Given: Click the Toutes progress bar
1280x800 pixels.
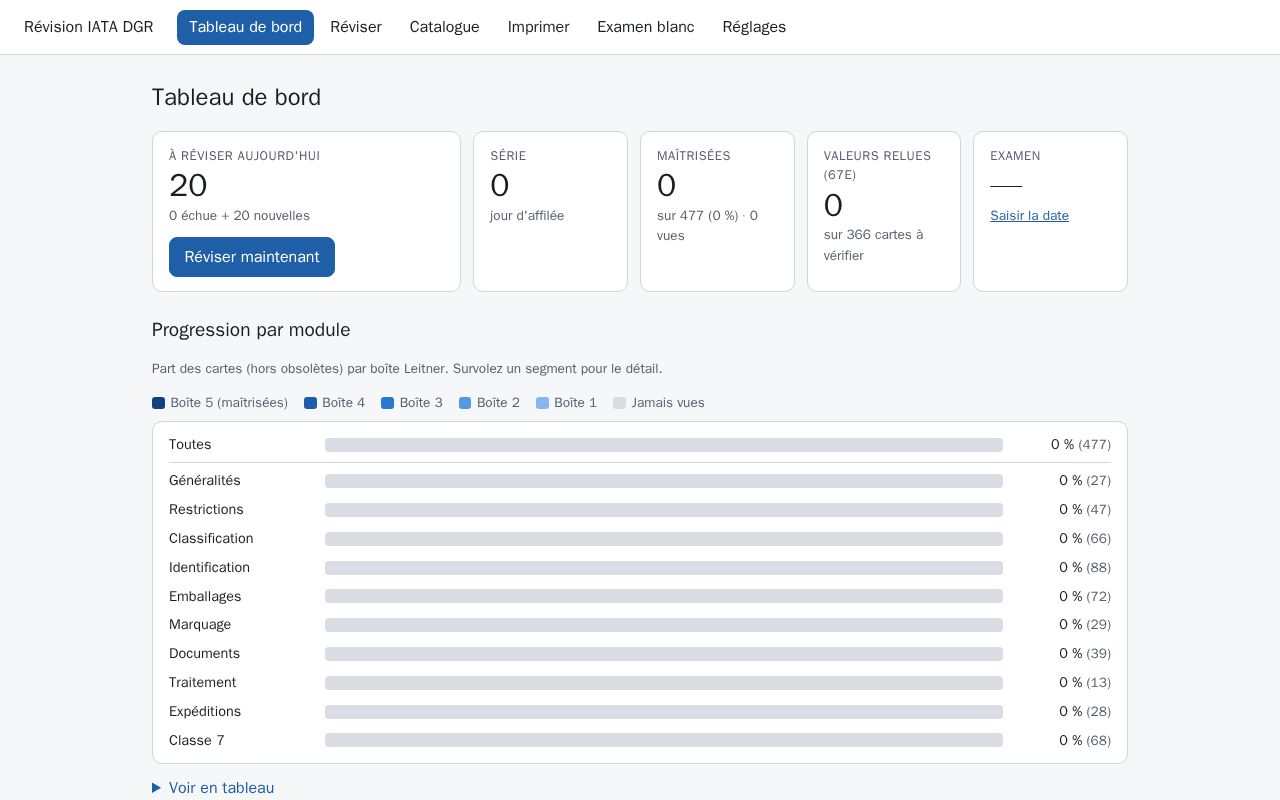Looking at the screenshot, I should point(664,445).
